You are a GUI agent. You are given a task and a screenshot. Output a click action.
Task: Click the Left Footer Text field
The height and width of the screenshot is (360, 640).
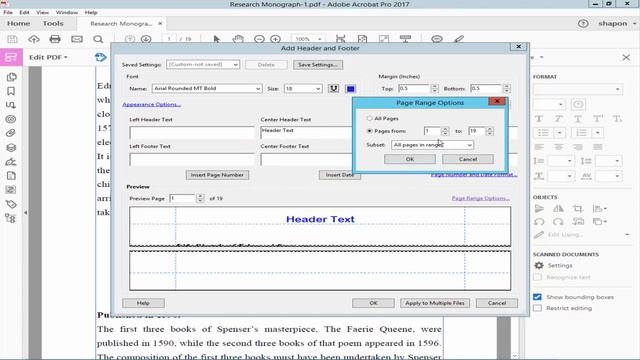tap(192, 159)
